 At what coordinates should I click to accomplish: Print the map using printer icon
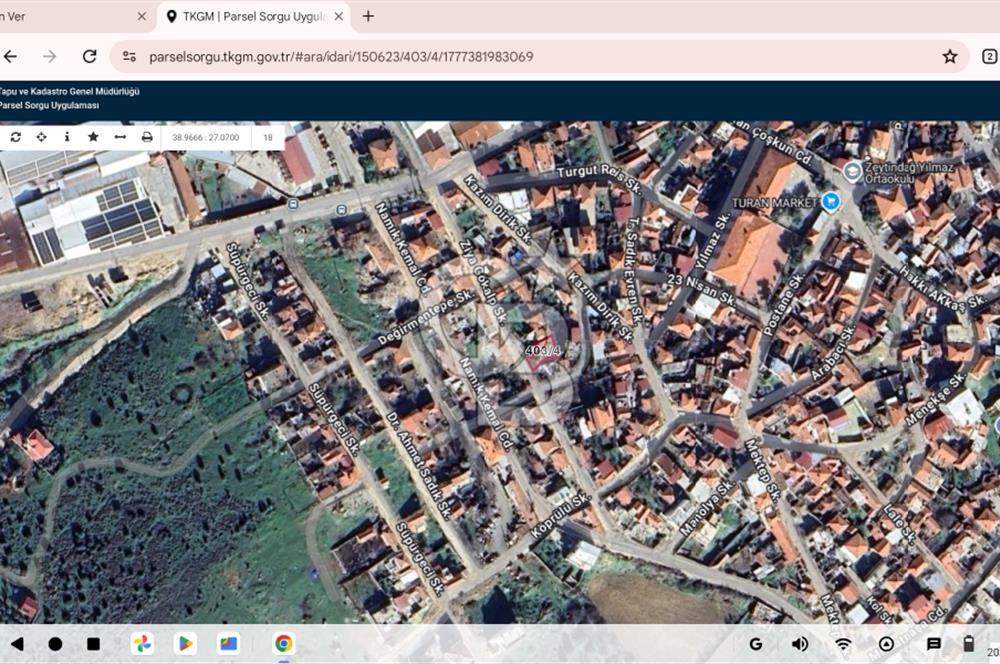(x=147, y=137)
